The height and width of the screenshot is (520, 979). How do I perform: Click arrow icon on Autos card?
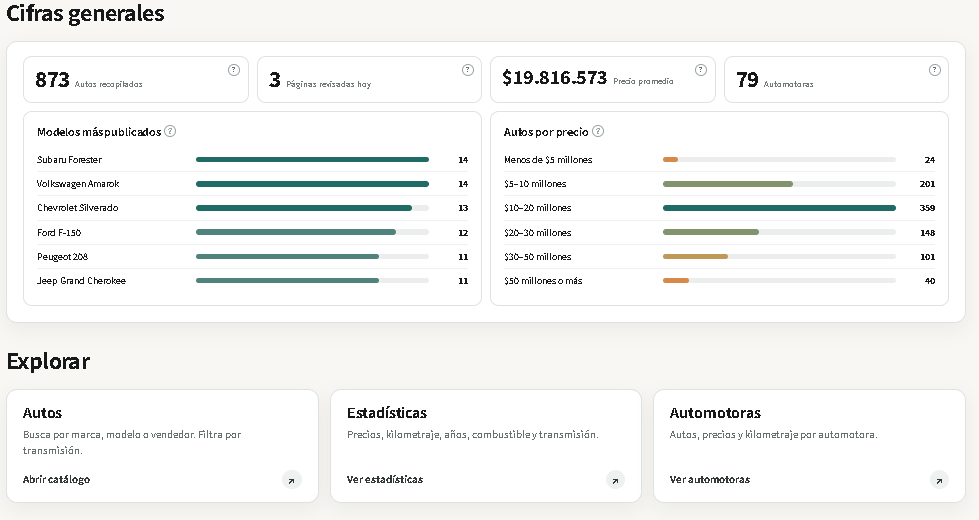[292, 480]
